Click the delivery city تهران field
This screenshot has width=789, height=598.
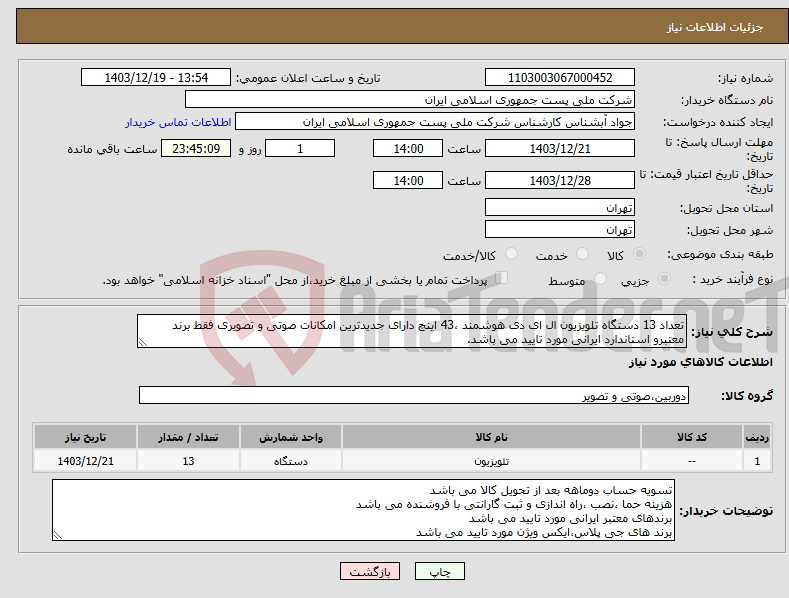coord(560,230)
